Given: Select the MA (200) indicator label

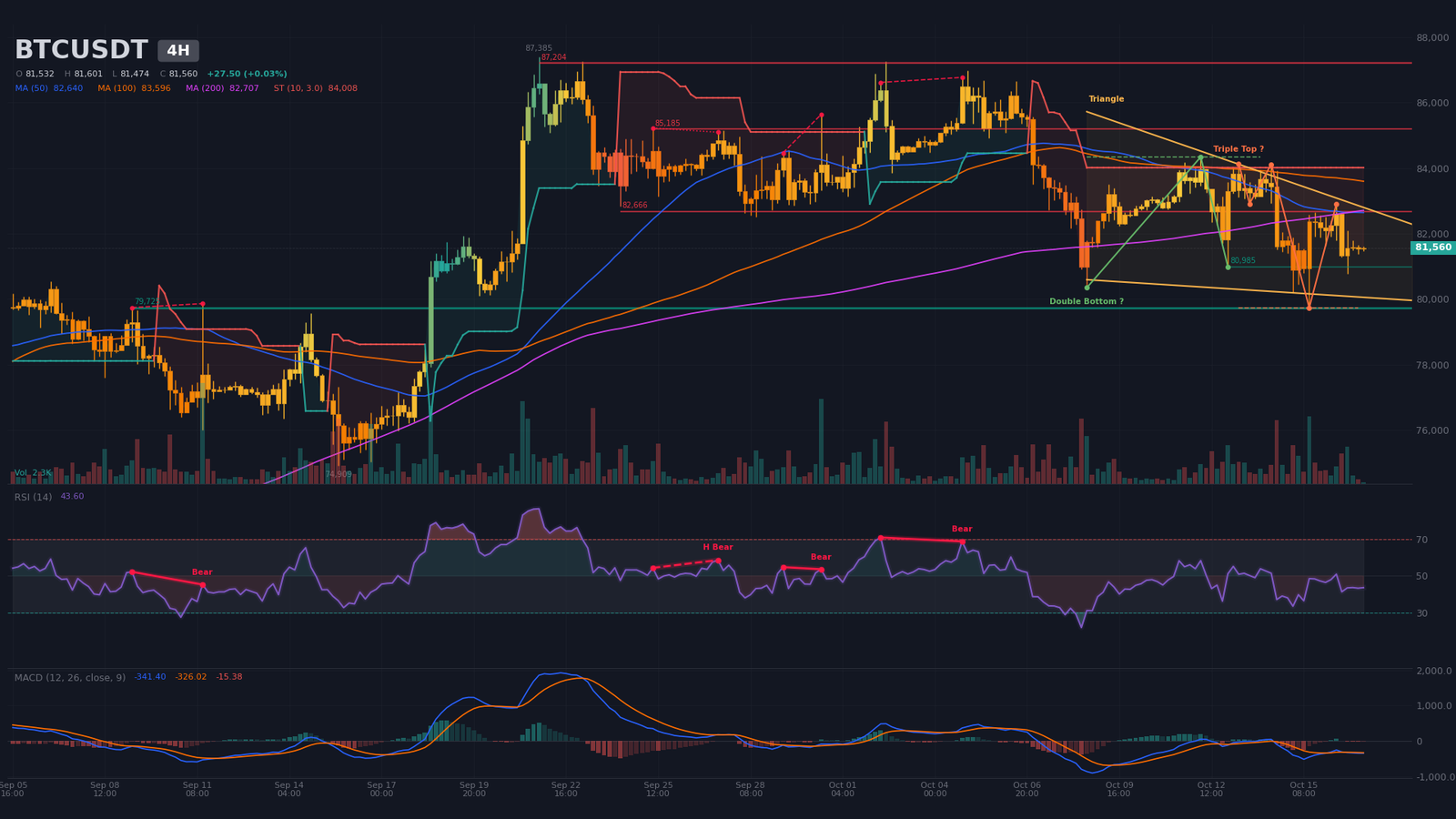Looking at the screenshot, I should pos(222,88).
